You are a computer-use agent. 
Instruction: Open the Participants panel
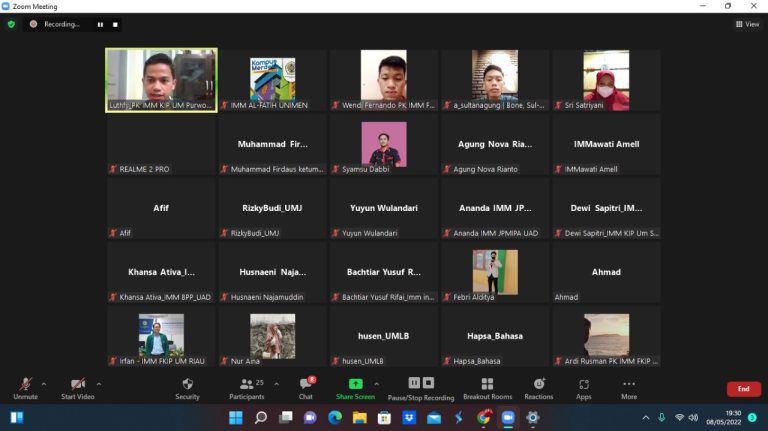[x=247, y=388]
